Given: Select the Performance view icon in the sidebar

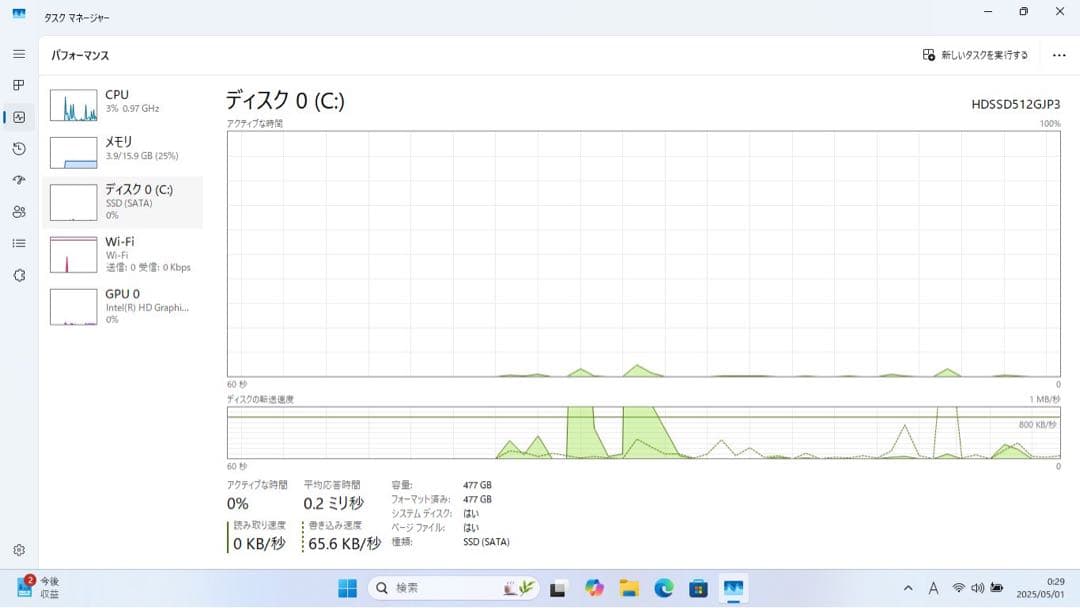Looking at the screenshot, I should [18, 117].
